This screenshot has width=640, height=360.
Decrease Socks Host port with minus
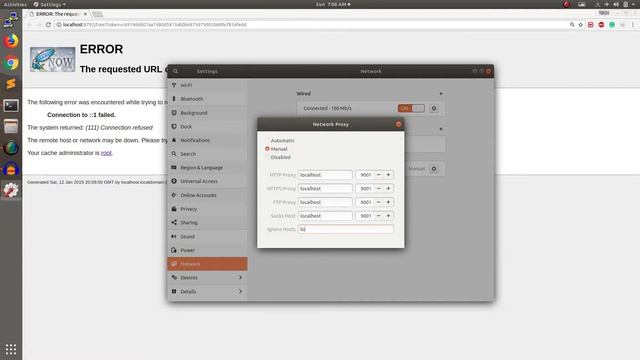379,216
